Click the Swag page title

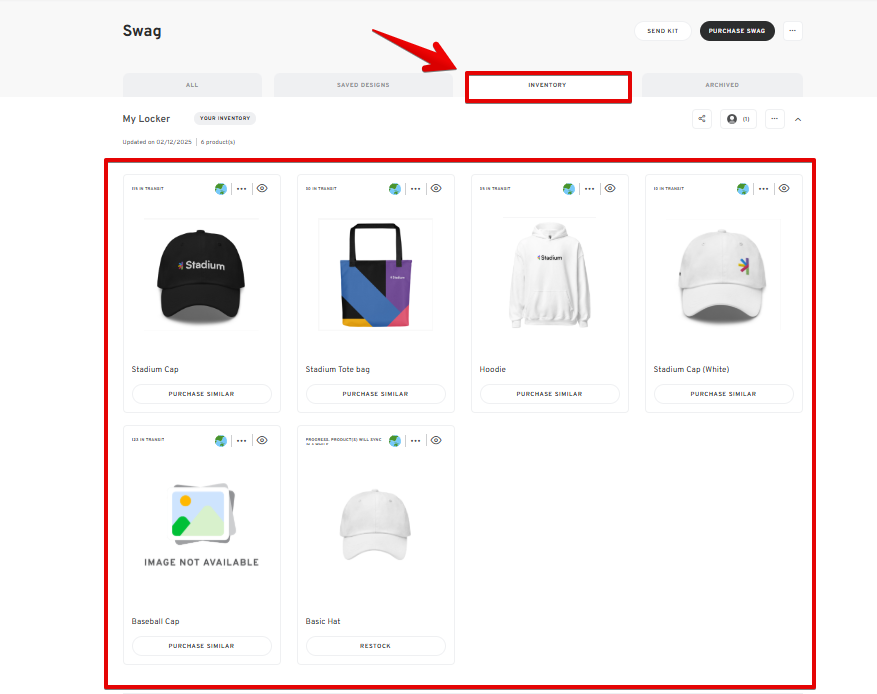click(x=142, y=31)
